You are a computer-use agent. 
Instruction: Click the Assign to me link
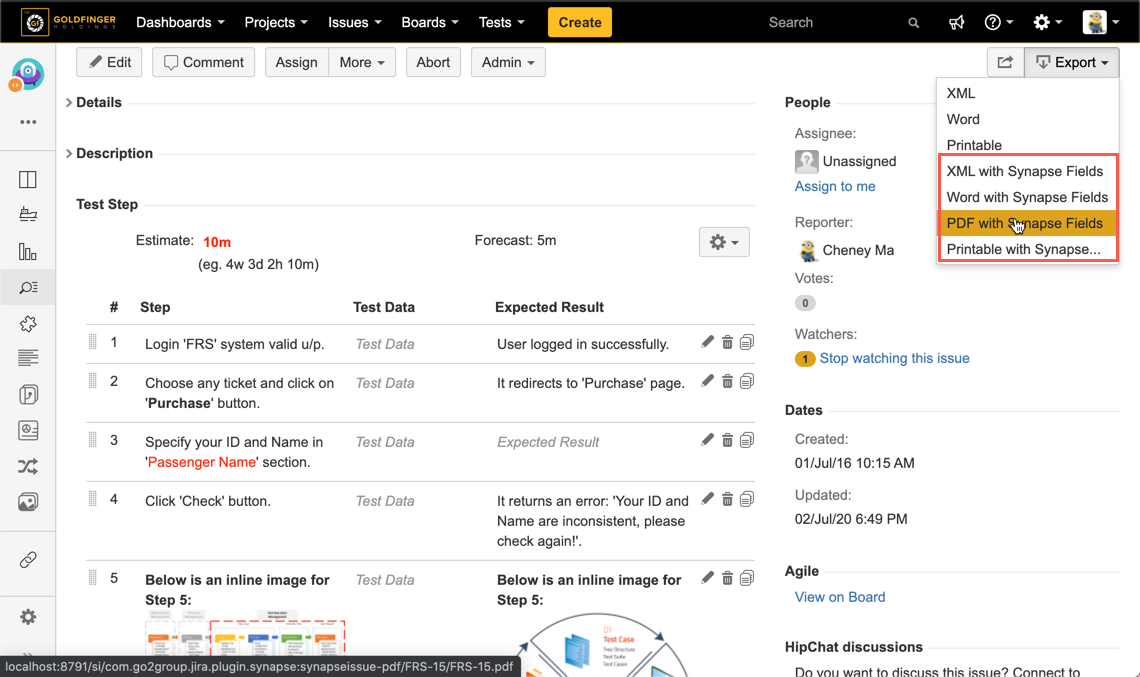(x=835, y=186)
